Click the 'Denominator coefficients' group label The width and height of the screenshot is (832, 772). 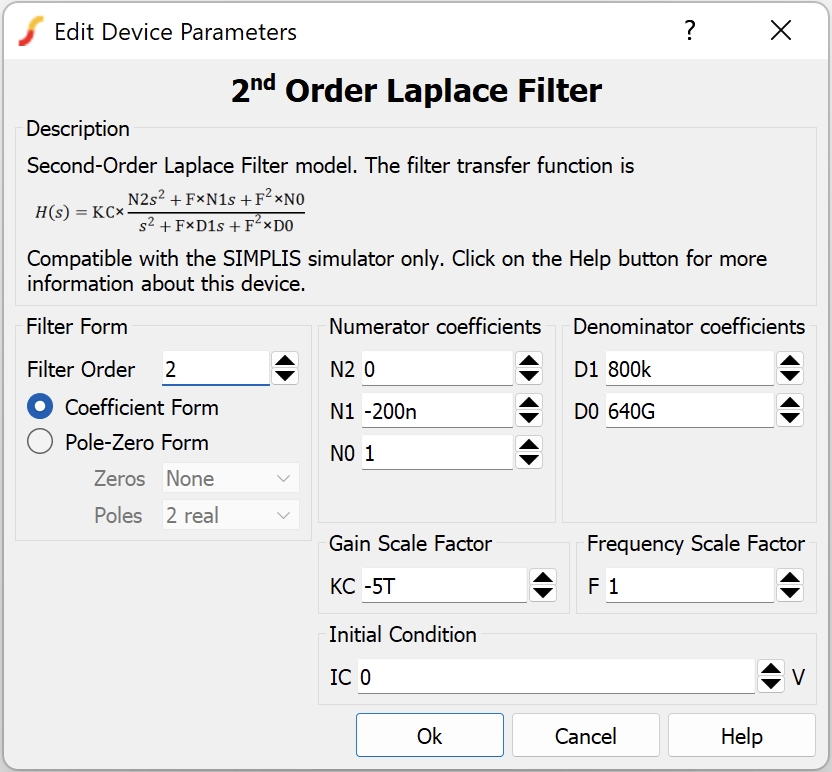tap(689, 326)
